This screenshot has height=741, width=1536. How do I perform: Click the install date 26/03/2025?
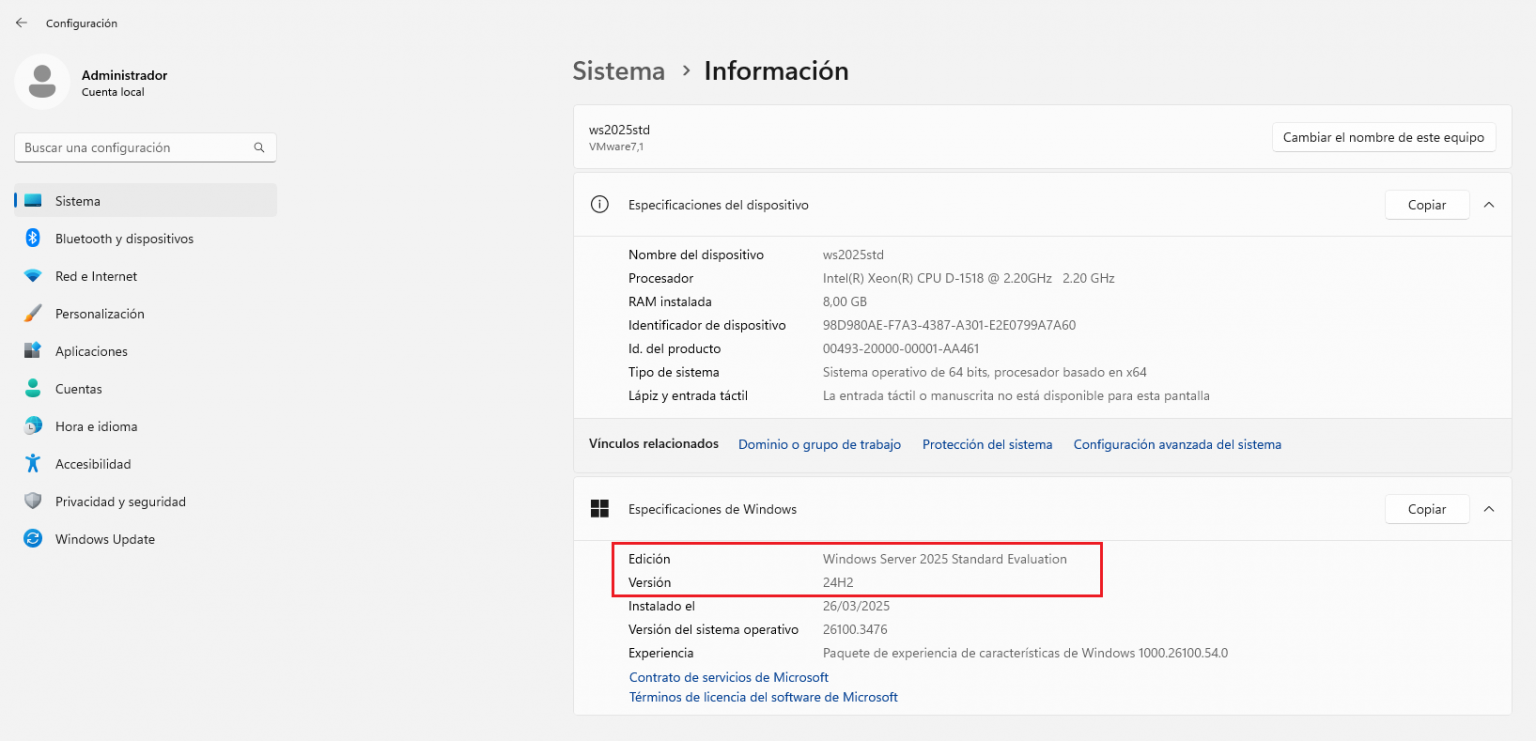coord(856,606)
